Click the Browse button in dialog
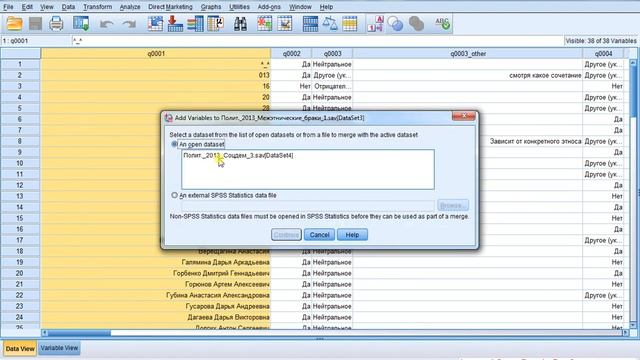 click(453, 205)
